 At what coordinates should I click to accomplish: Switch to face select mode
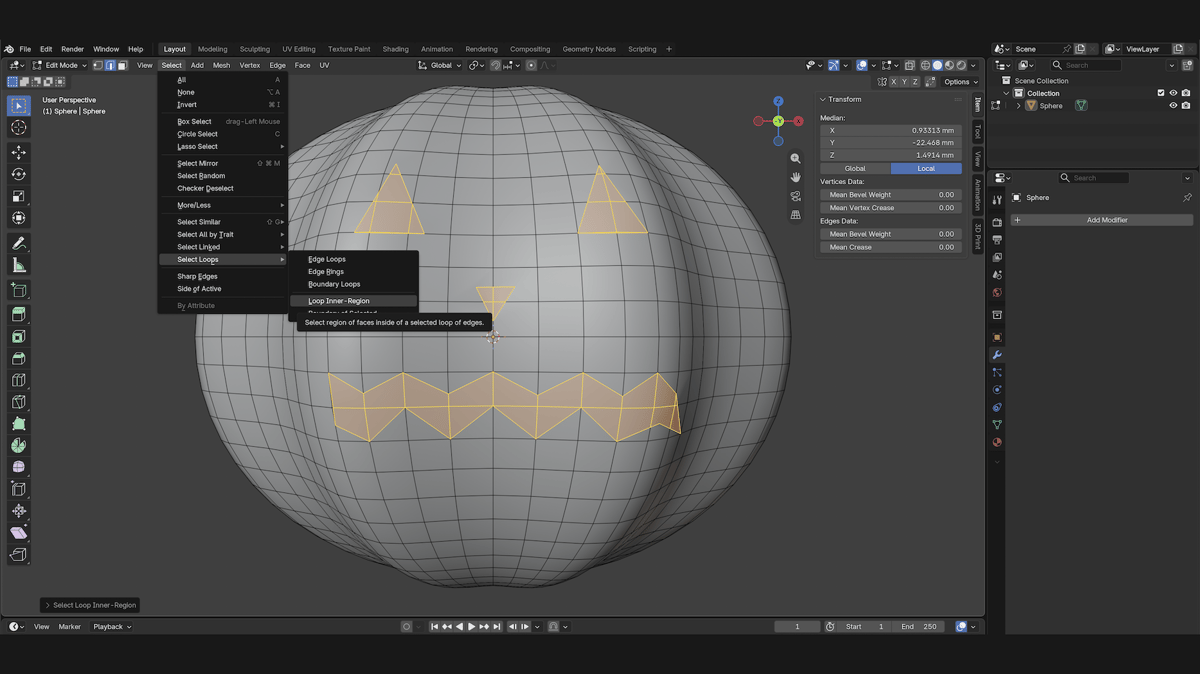[122, 65]
